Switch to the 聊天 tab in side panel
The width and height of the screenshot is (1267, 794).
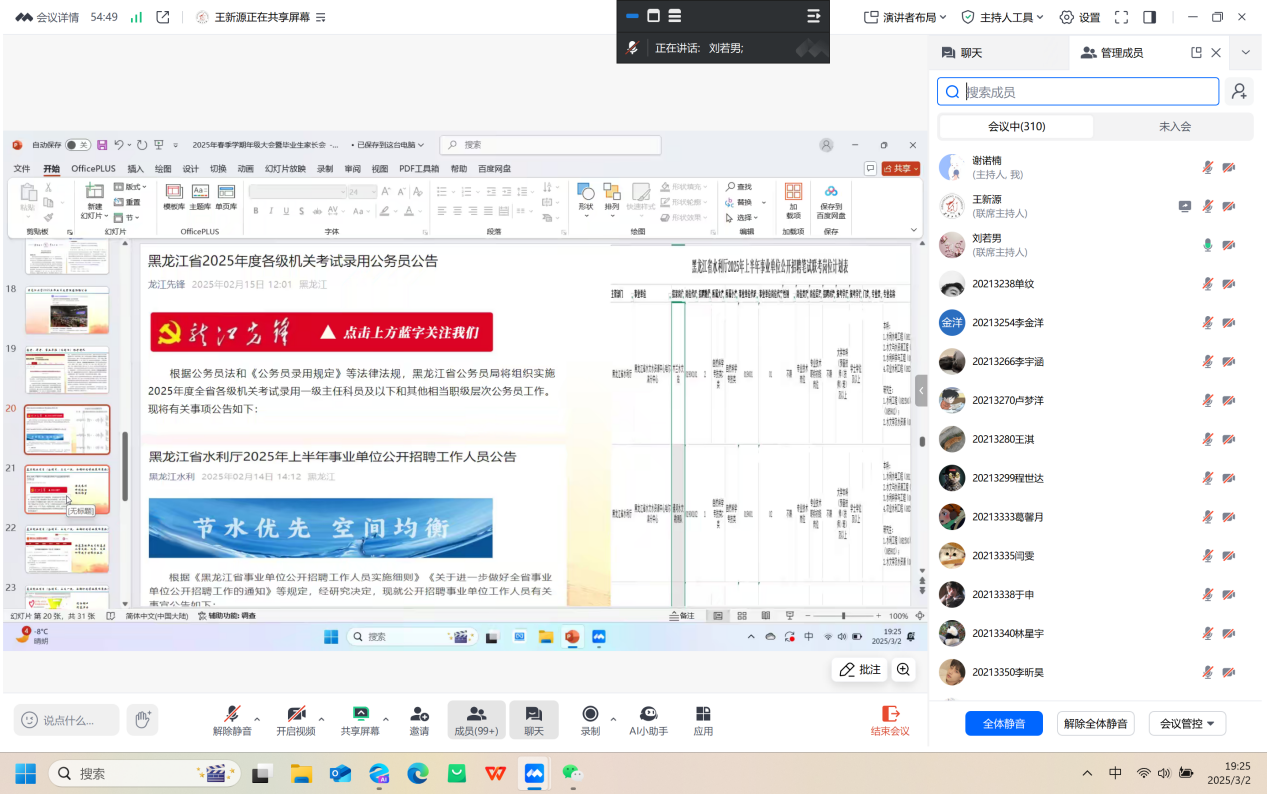coord(962,53)
